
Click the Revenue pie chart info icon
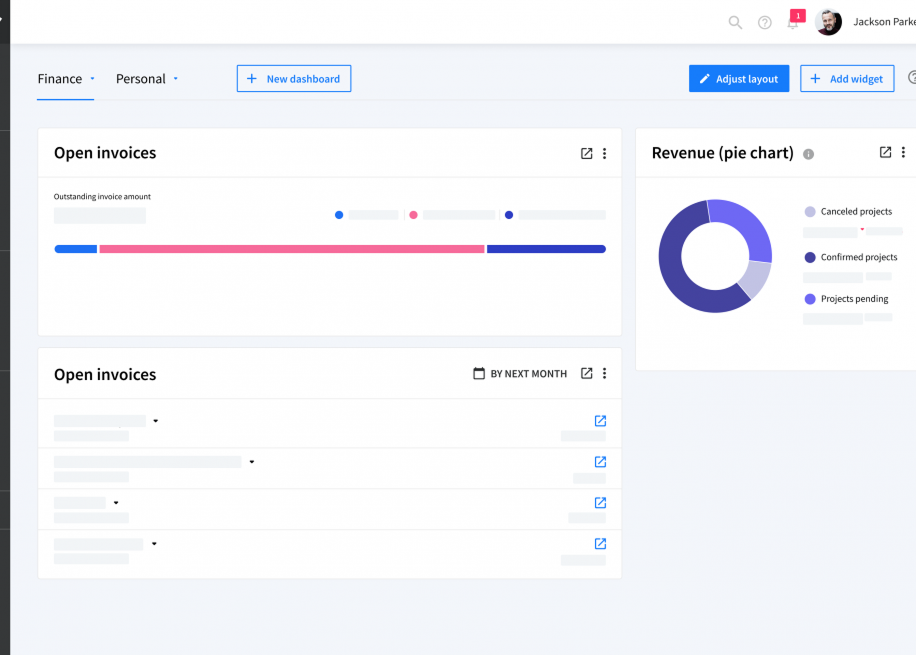[x=809, y=154]
